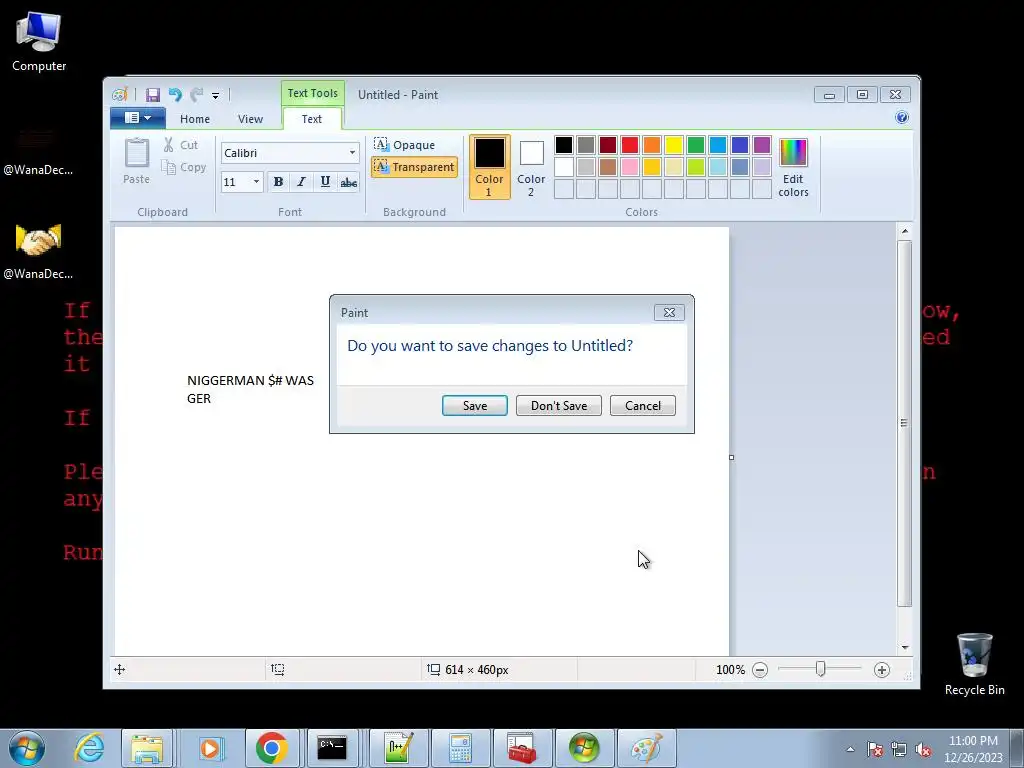This screenshot has height=768, width=1024.
Task: Click Internet Explorer in the taskbar
Action: (x=89, y=748)
